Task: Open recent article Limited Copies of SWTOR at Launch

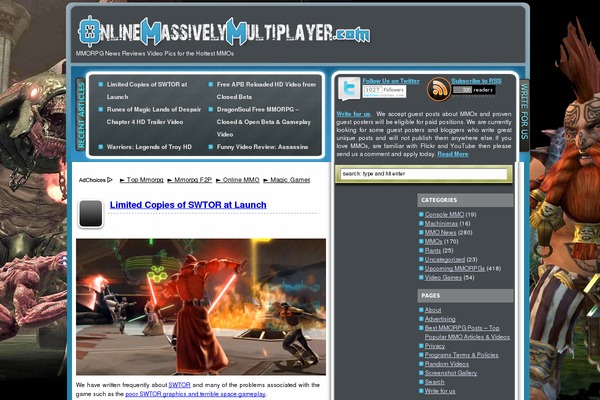Action: 147,91
